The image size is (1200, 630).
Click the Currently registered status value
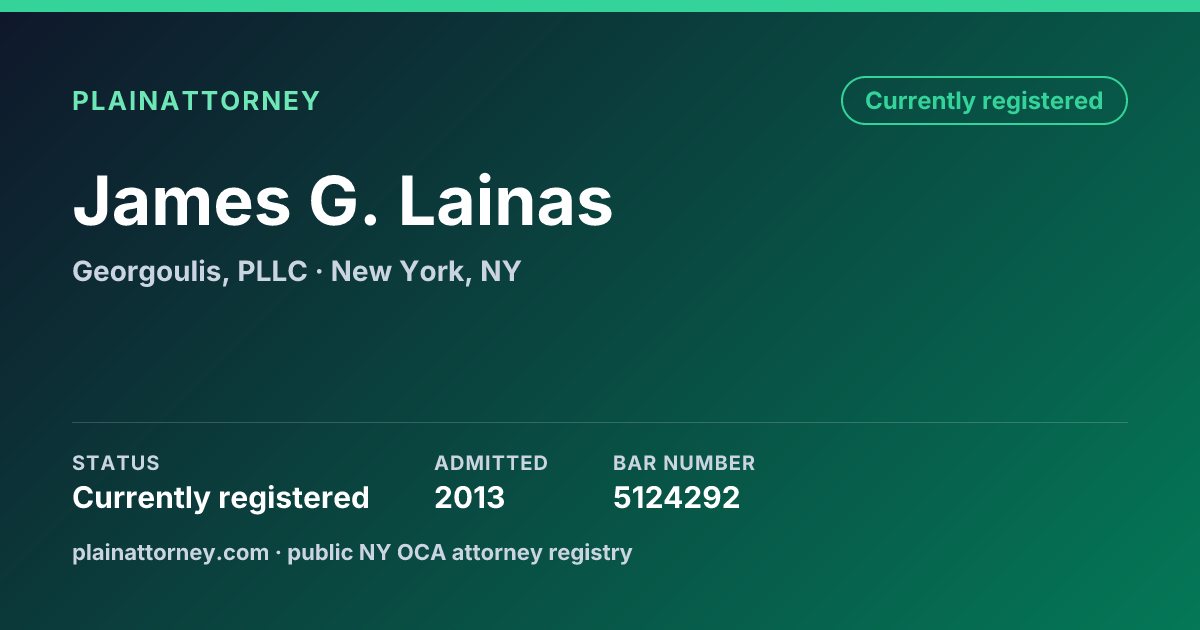tap(221, 498)
